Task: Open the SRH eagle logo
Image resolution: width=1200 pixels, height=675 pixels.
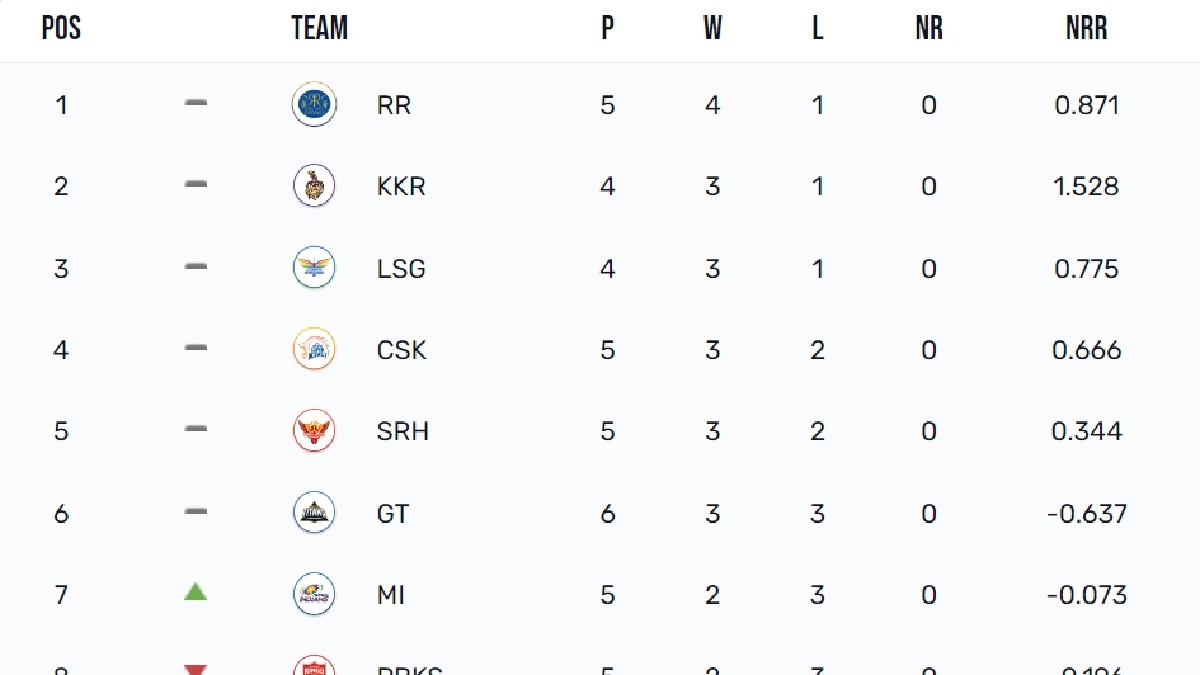Action: pyautogui.click(x=314, y=431)
